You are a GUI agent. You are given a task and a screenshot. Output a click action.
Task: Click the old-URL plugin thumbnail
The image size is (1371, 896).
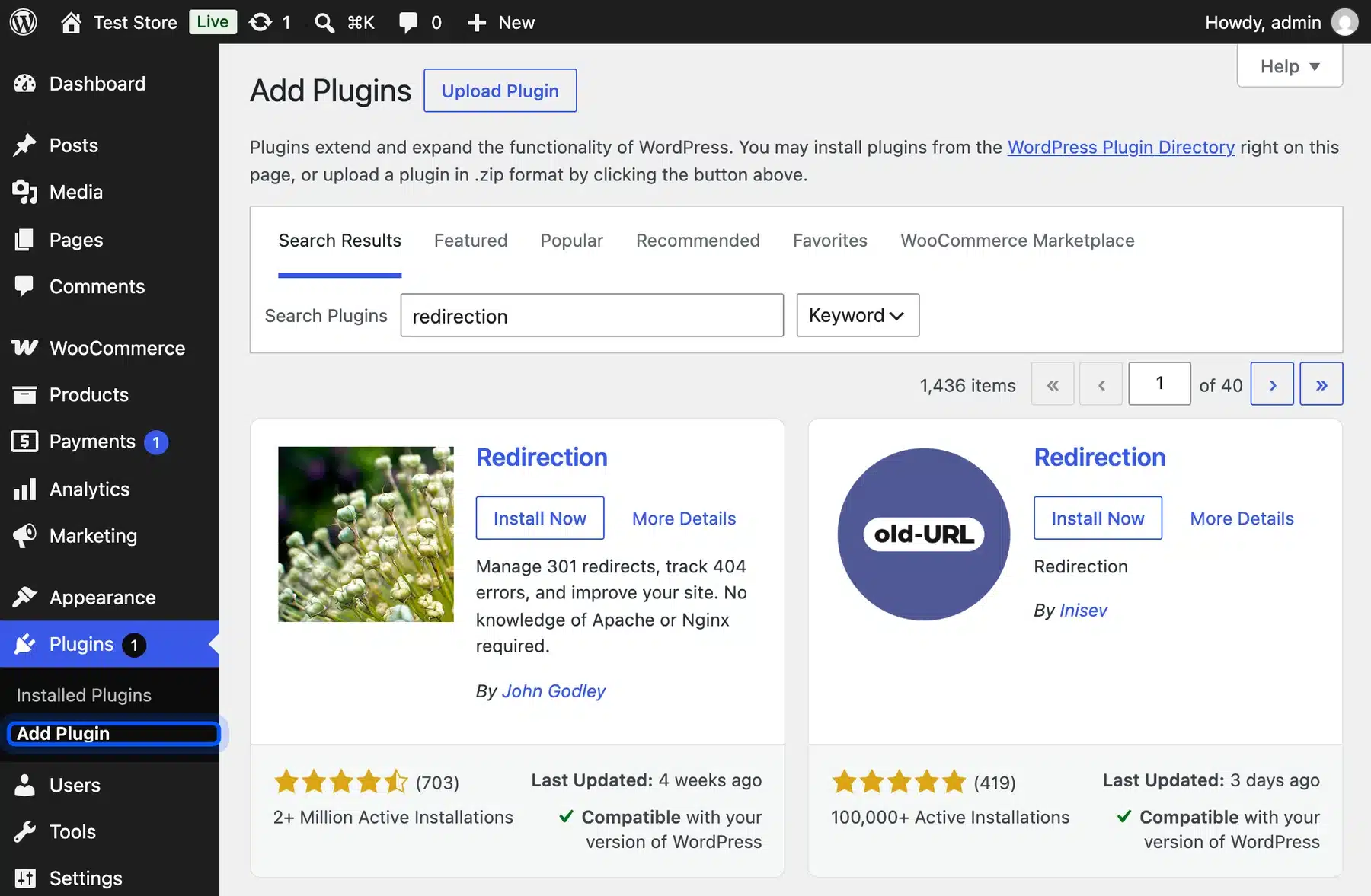(923, 534)
